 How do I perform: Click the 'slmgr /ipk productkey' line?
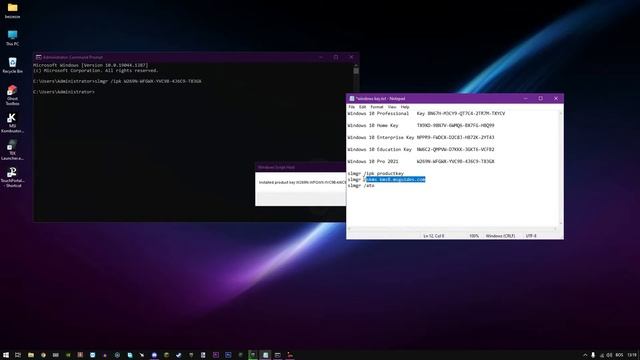tap(376, 173)
